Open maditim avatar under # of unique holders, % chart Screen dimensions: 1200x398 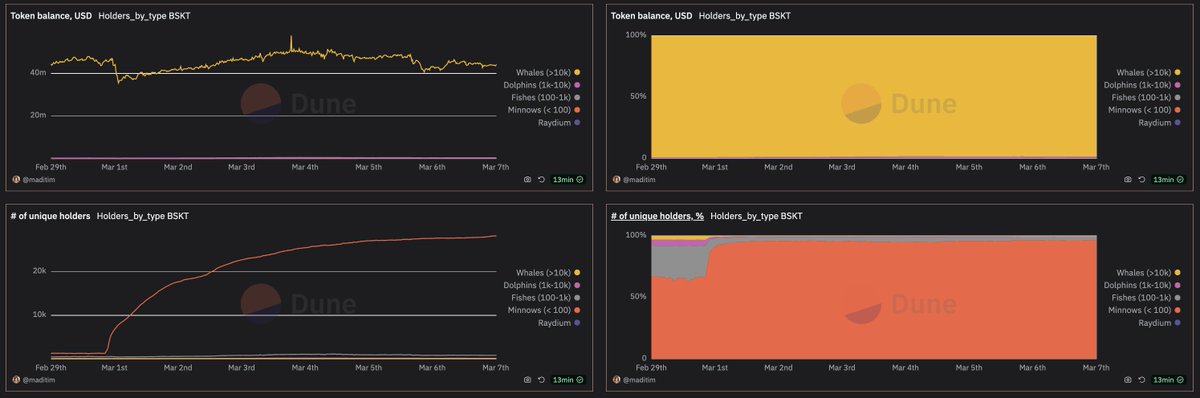(616, 380)
